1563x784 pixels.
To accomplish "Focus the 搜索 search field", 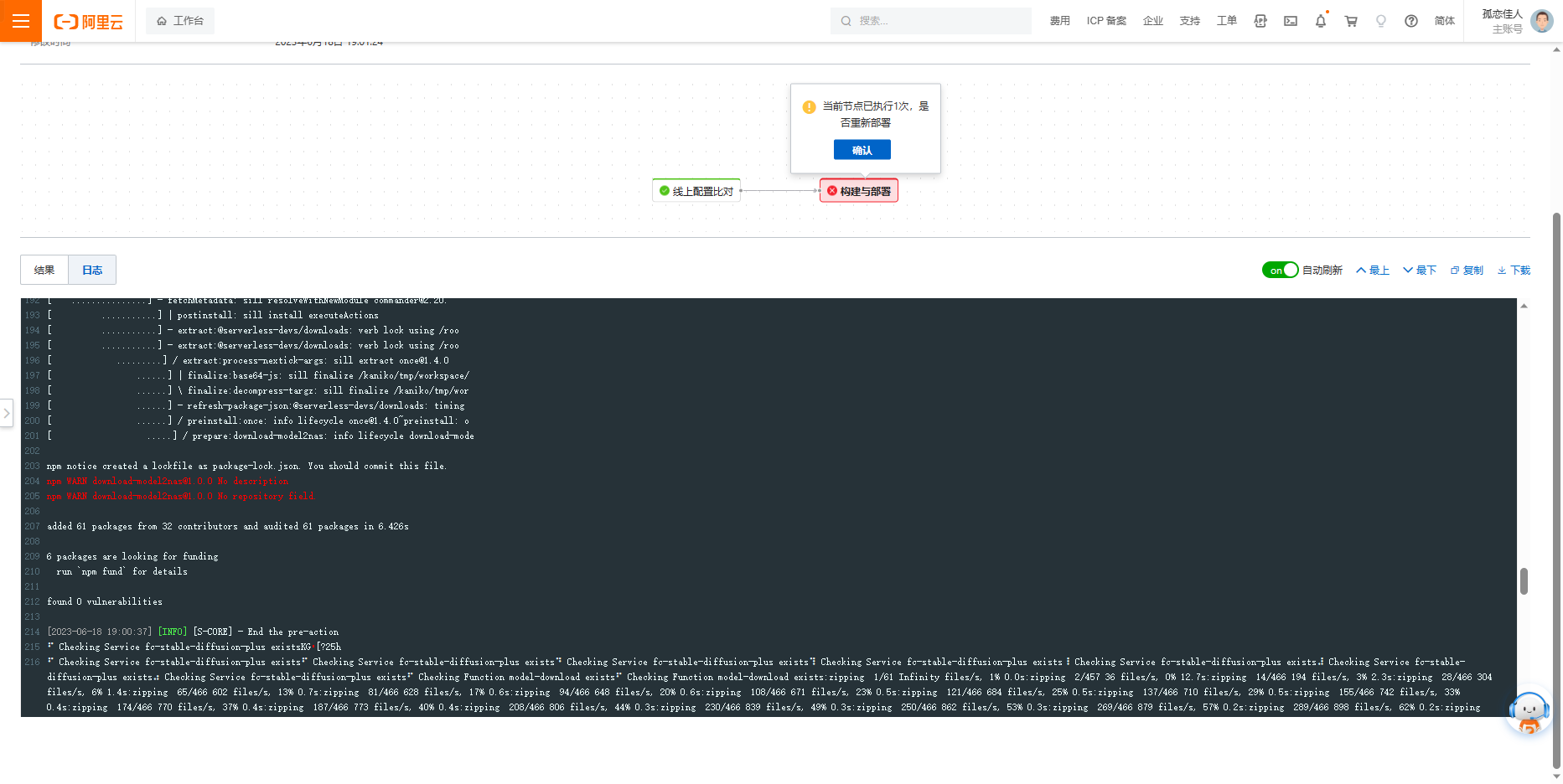I will point(931,21).
